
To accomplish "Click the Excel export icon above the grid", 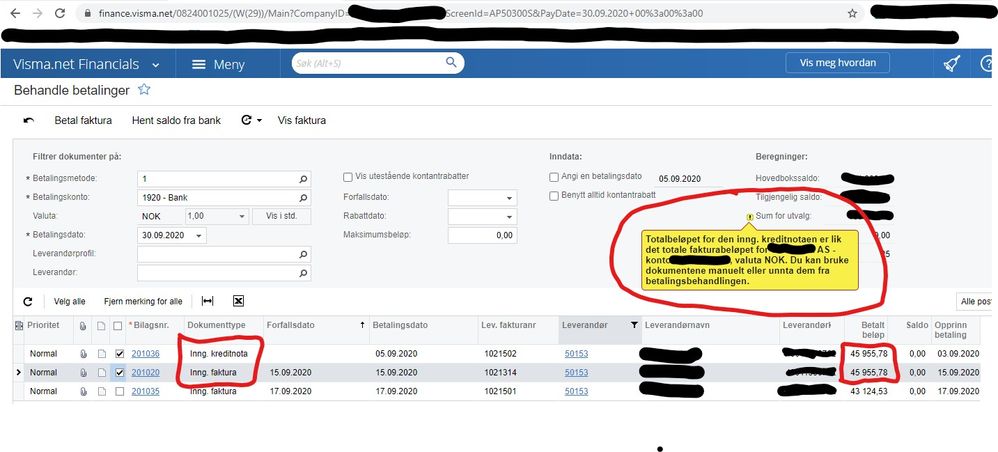I will click(x=238, y=301).
